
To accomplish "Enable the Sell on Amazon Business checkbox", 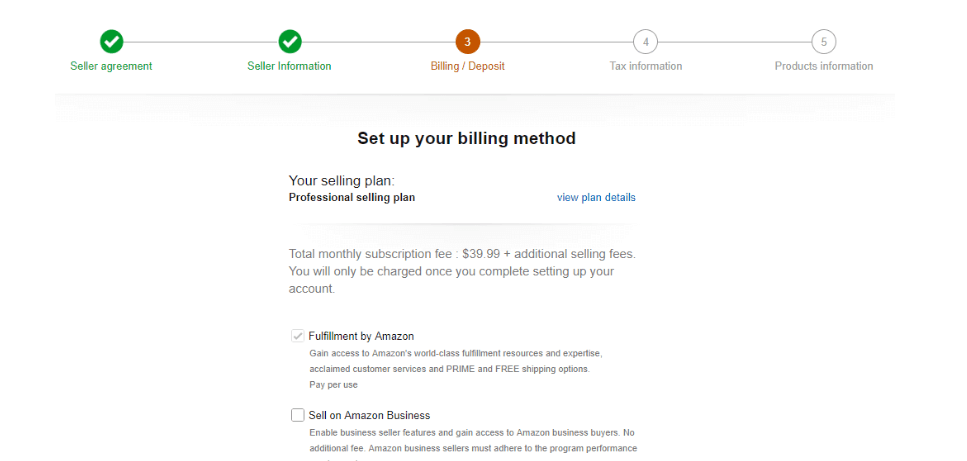I will [x=297, y=415].
